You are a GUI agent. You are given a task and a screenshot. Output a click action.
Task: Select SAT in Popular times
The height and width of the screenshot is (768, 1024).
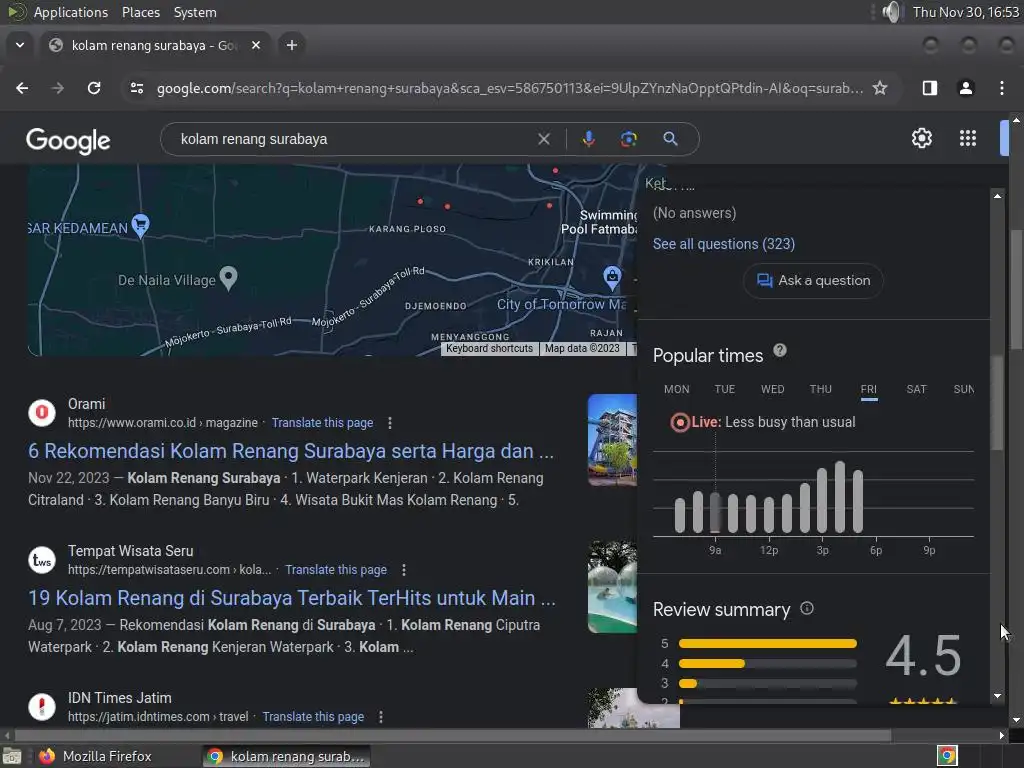[x=916, y=389]
